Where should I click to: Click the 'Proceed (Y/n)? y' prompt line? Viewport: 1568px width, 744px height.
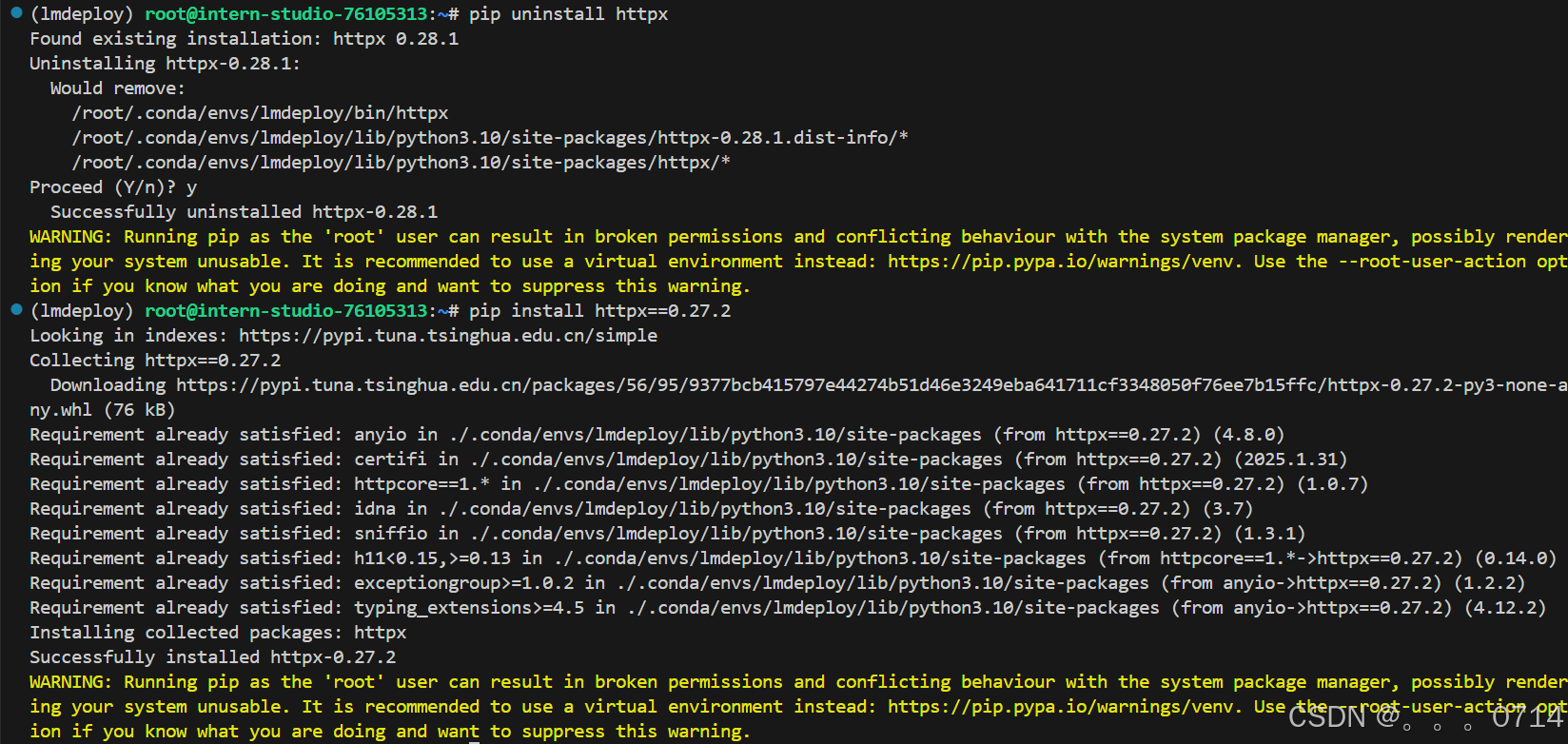(x=113, y=186)
